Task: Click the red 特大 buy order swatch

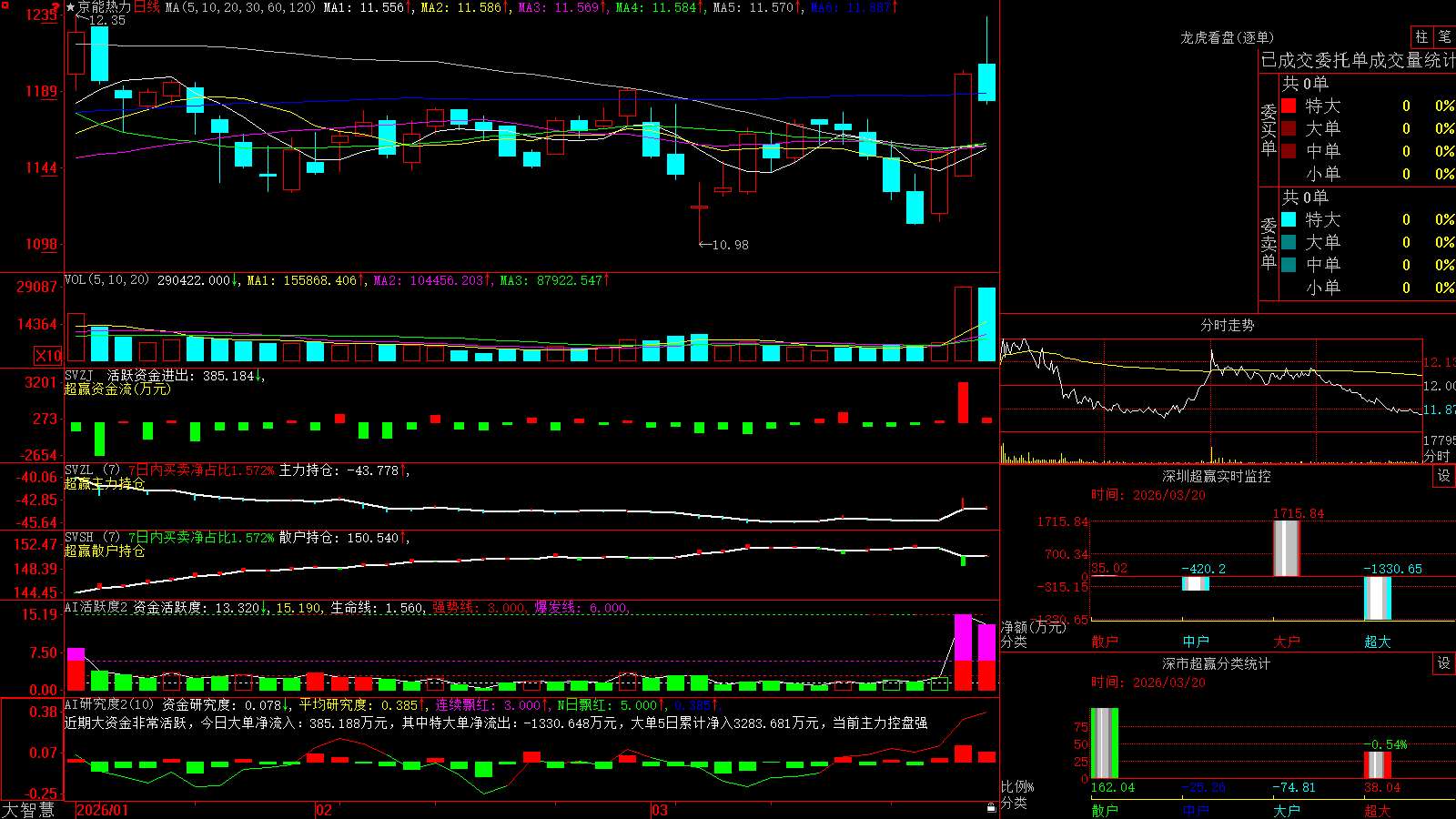Action: [1289, 106]
